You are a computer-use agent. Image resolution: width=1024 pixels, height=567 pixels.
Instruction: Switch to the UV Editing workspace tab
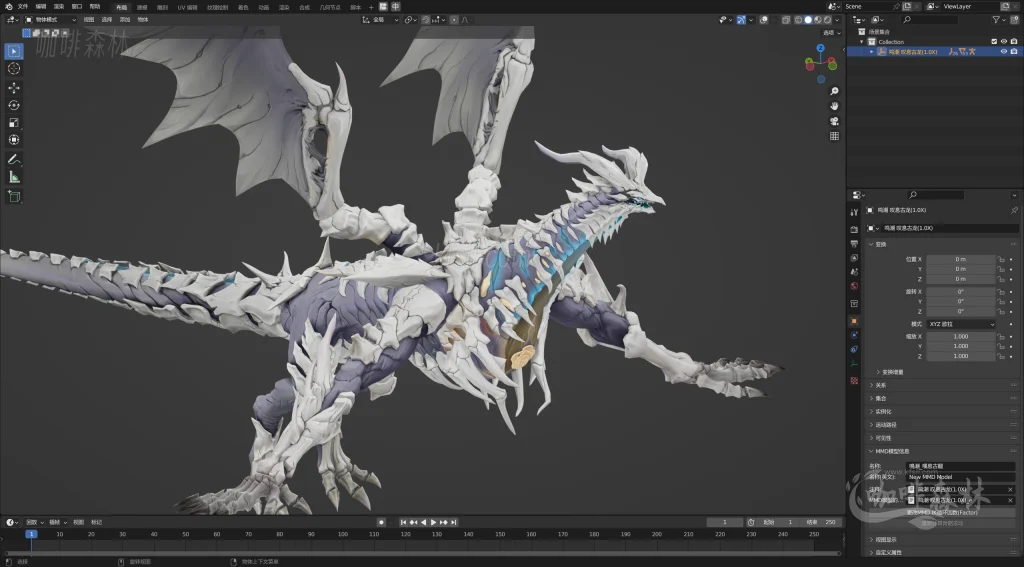tap(187, 7)
